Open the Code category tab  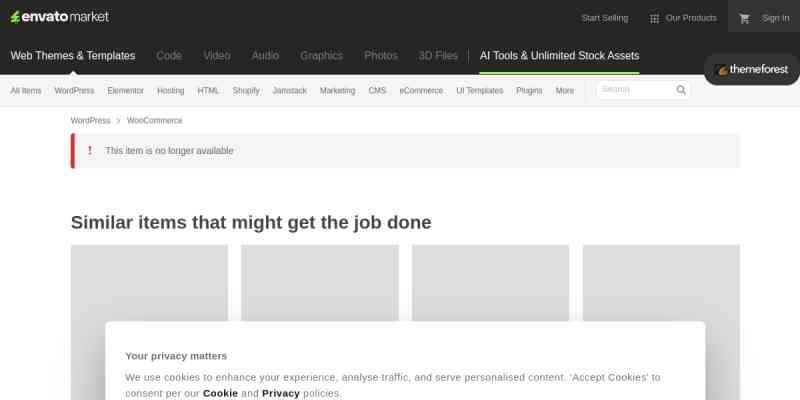click(169, 56)
